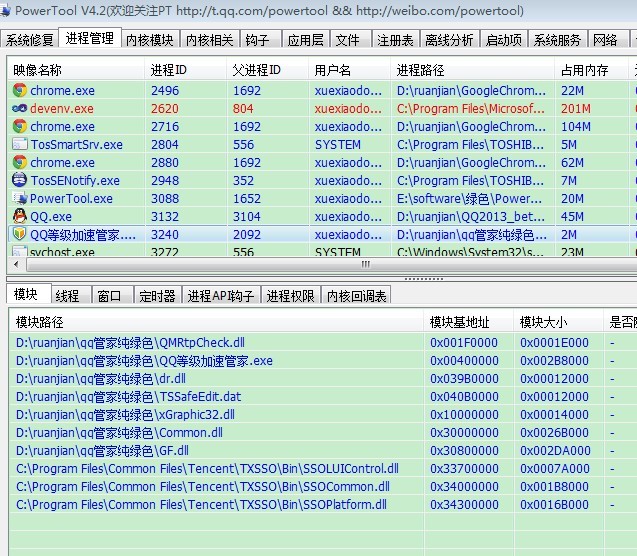Sort processes by 映像名称 column header
This screenshot has width=637, height=556.
pos(76,70)
